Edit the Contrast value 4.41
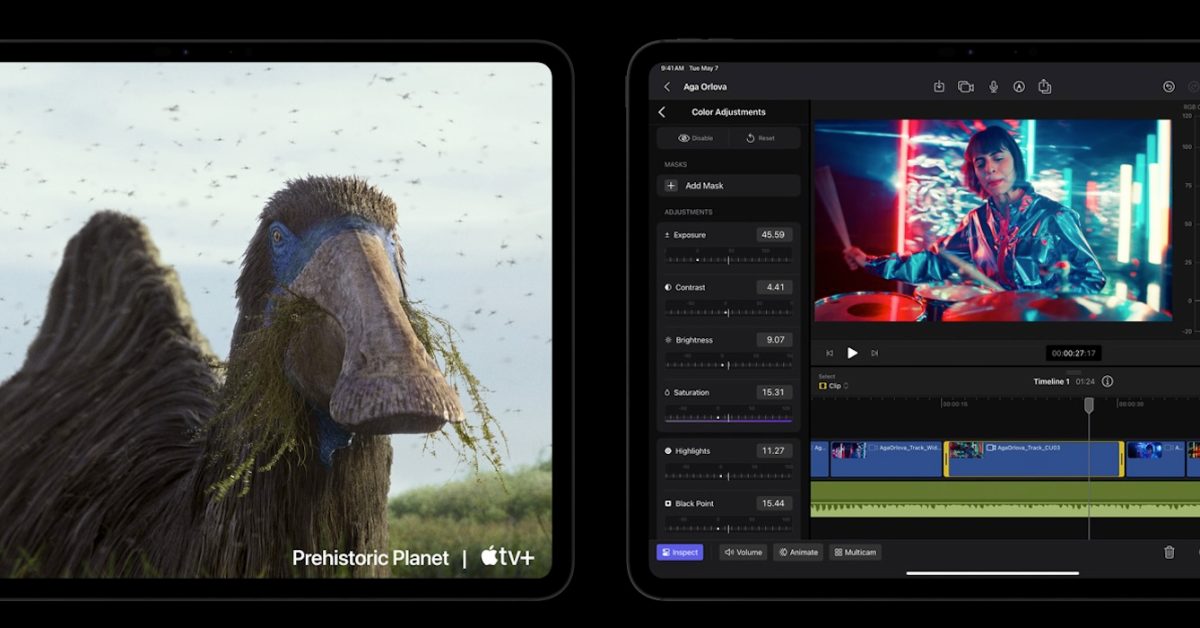 coord(774,287)
